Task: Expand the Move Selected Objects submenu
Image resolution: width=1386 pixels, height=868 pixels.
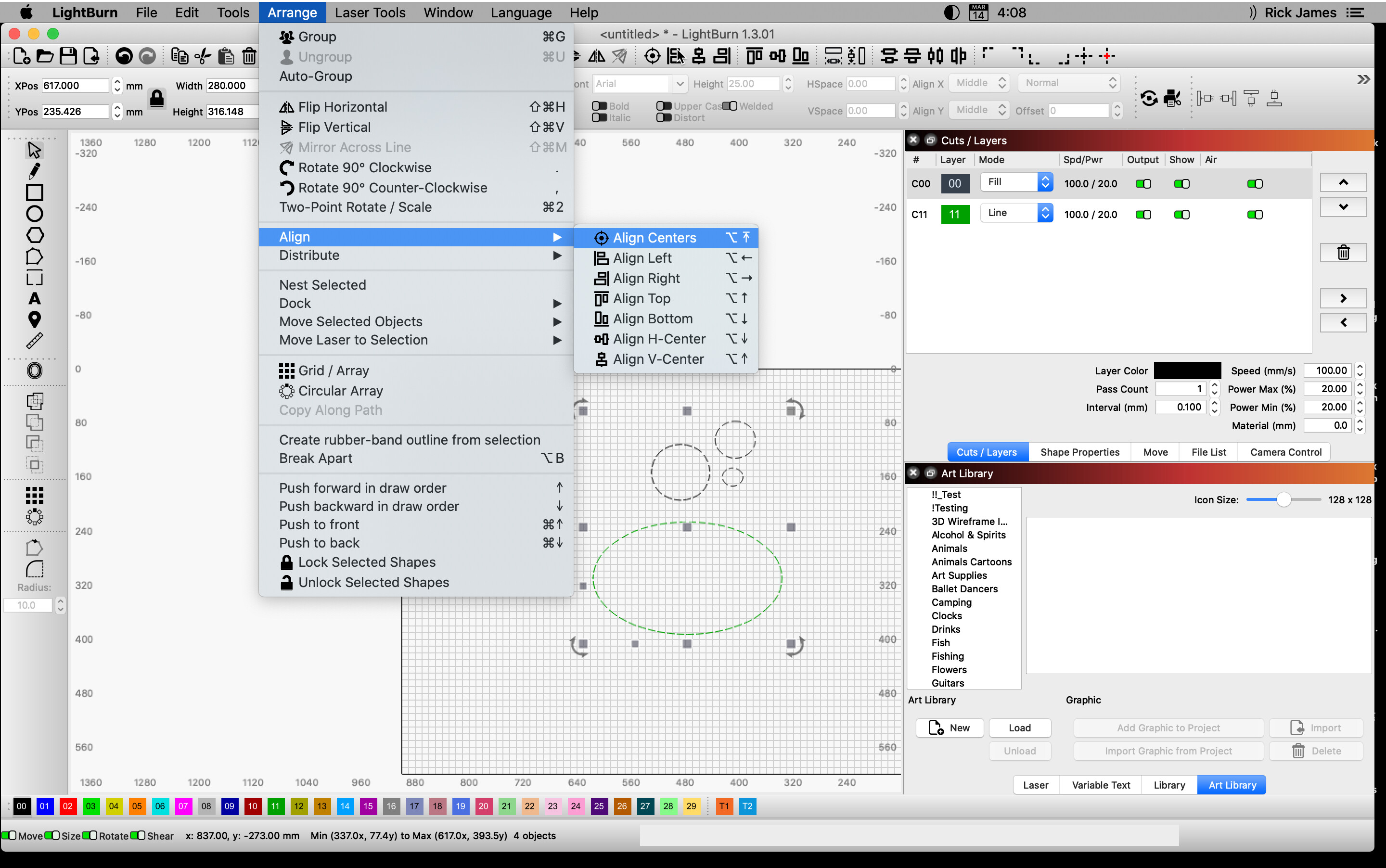Action: [416, 322]
